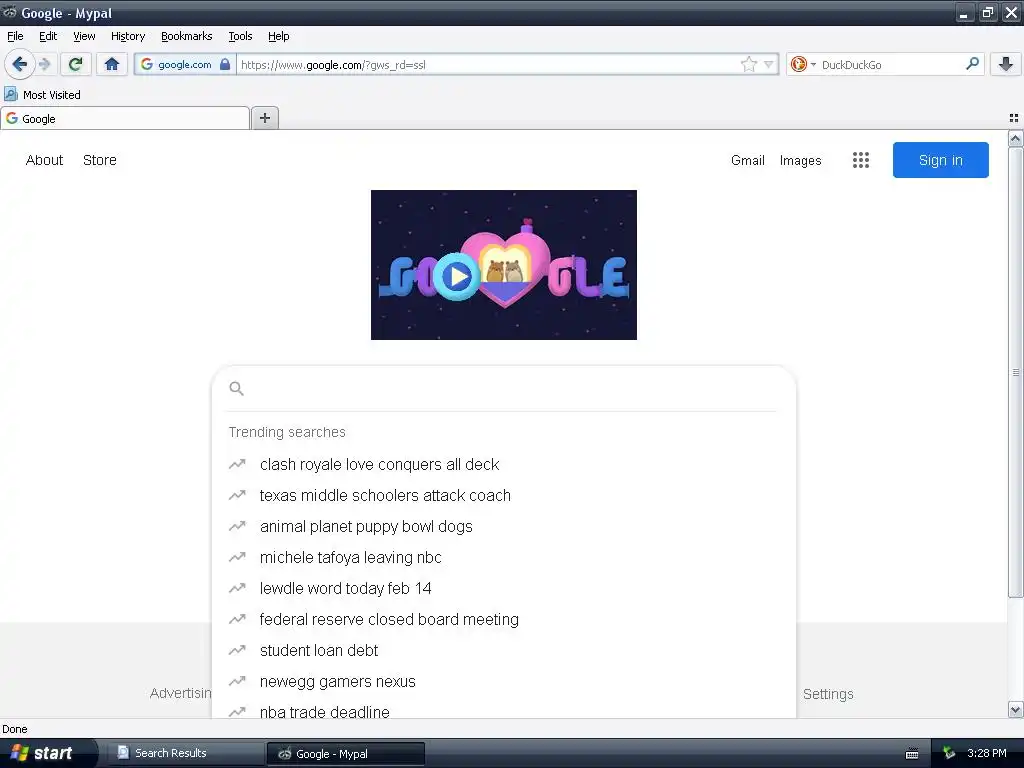
Task: Click the DuckDuckGo search input field
Action: [891, 65]
